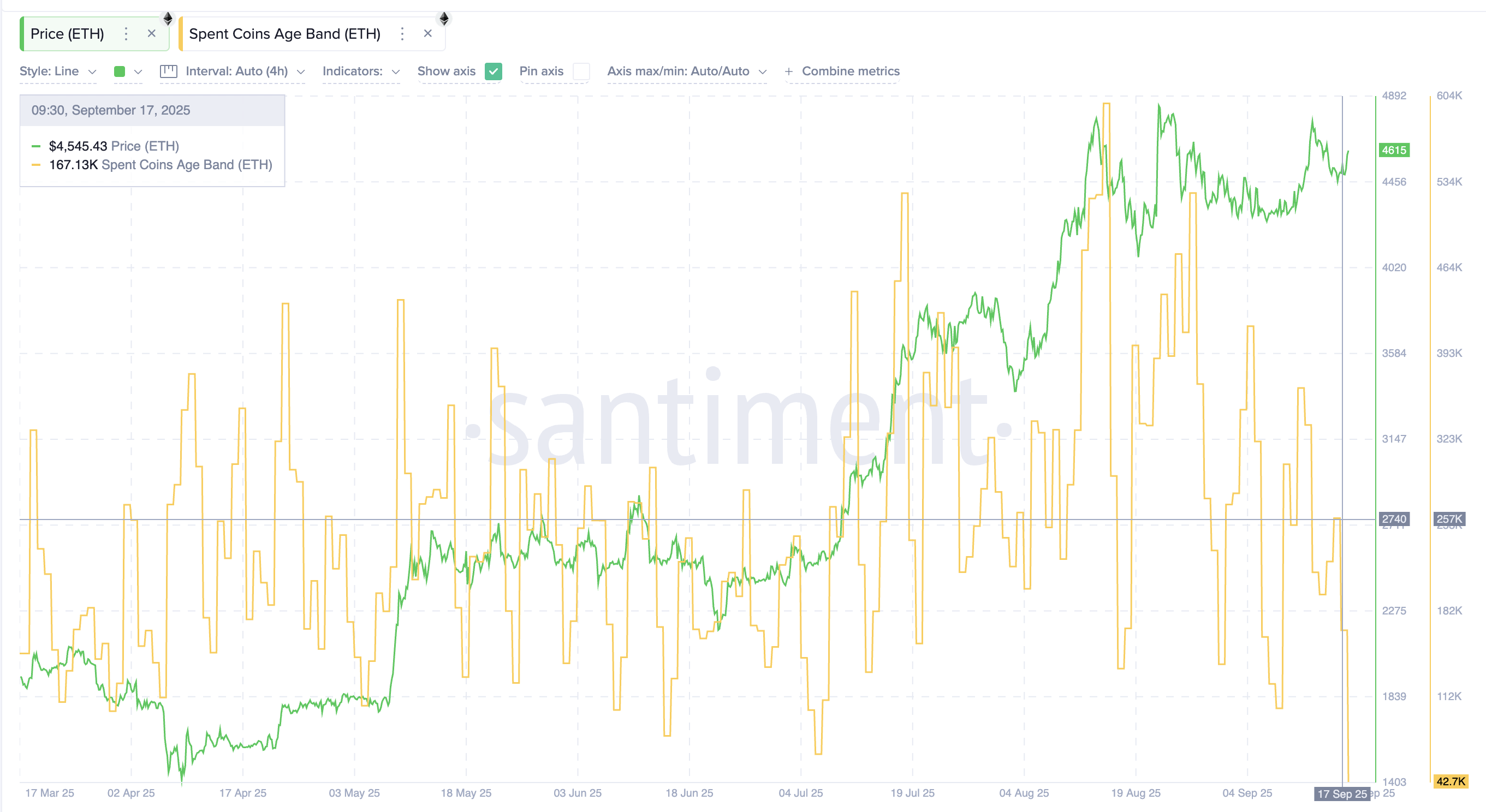Open the three-dot menu on Price (ETH)
1486x812 pixels.
tap(126, 34)
